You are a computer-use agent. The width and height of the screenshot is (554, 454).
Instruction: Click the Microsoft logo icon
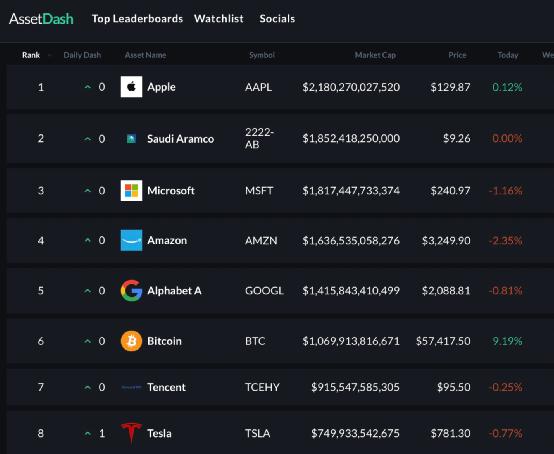tap(131, 190)
